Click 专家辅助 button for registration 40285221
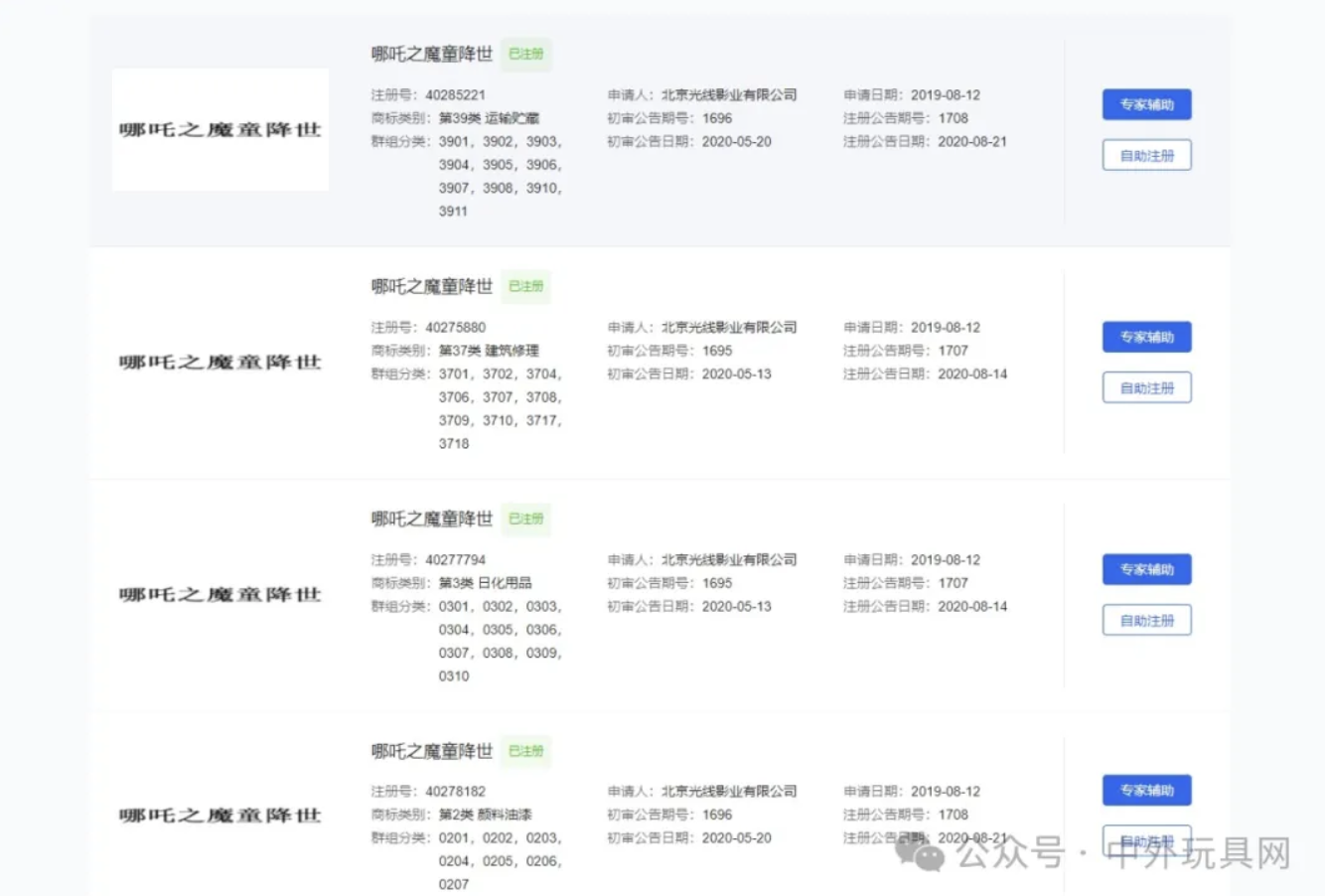 [x=1146, y=104]
